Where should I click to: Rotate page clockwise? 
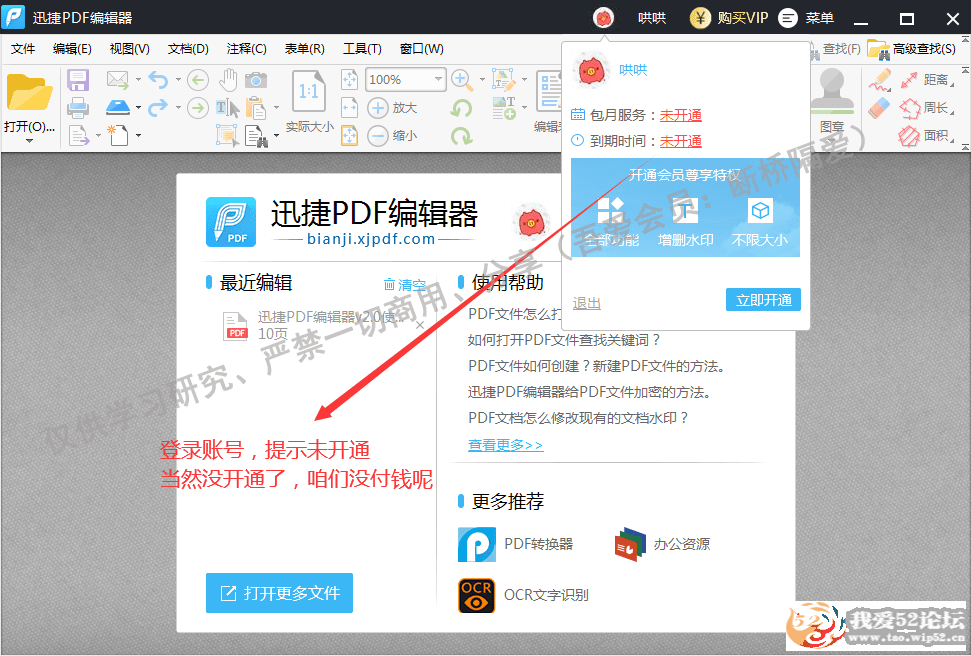pyautogui.click(x=461, y=135)
